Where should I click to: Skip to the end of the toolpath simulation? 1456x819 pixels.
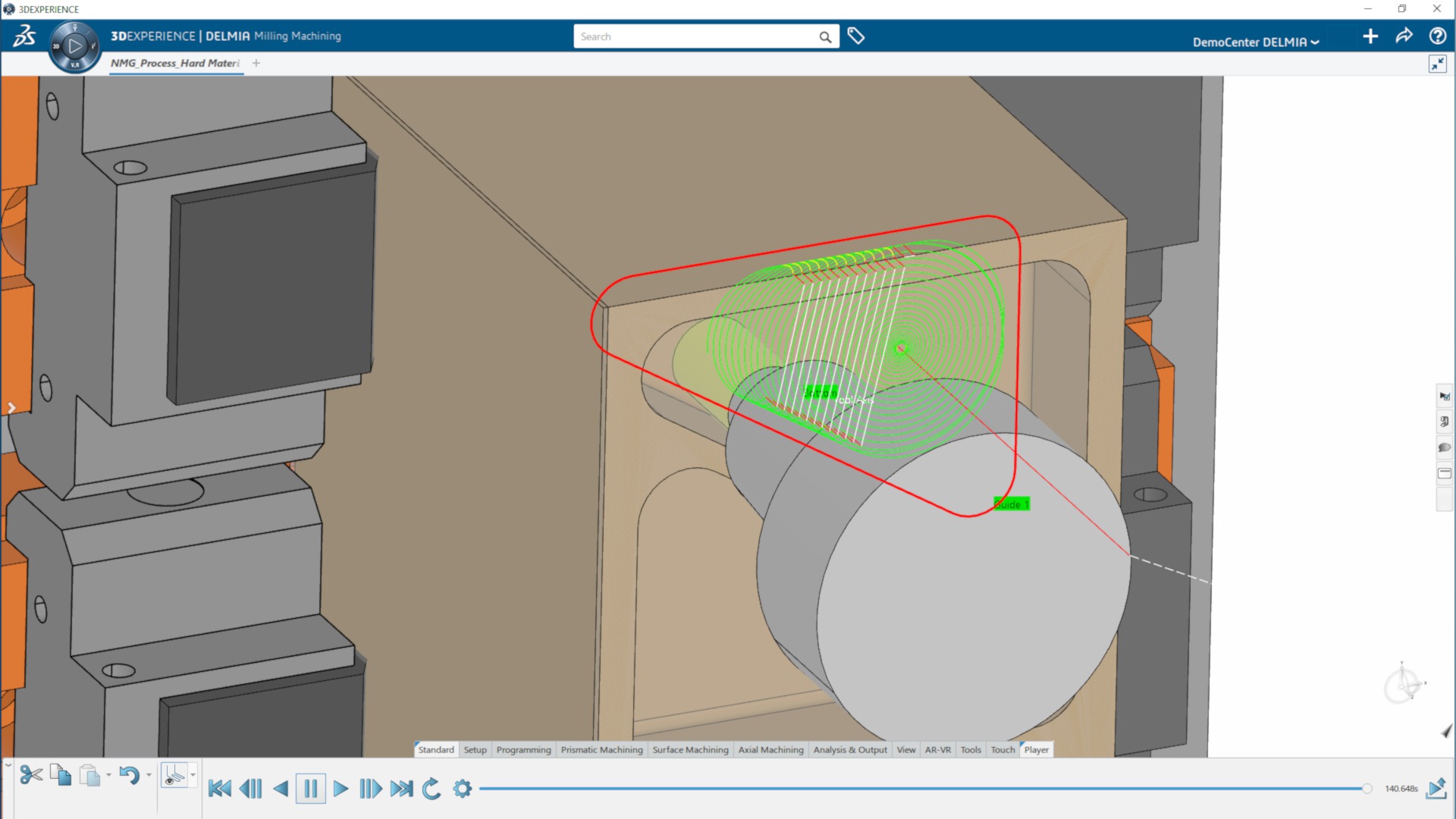(401, 788)
